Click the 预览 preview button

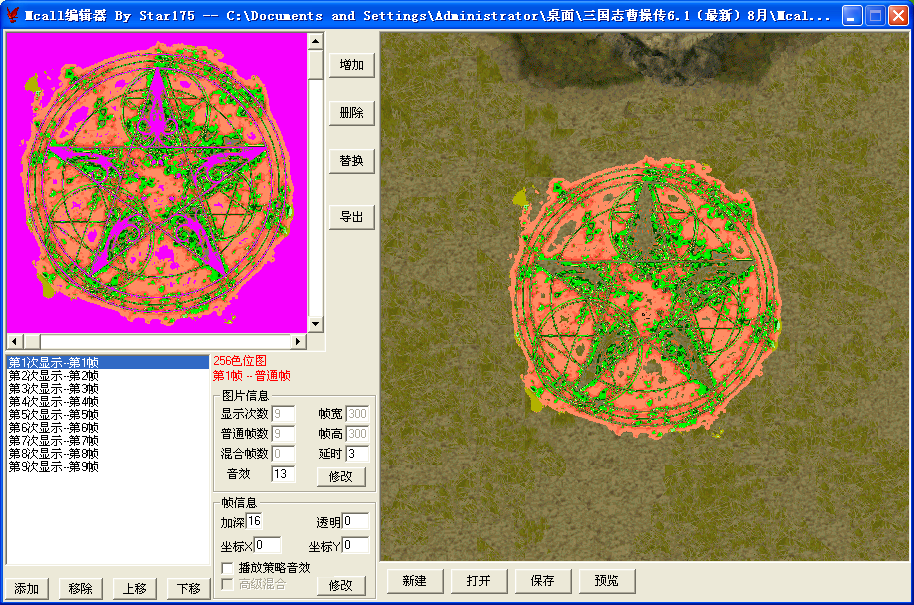pos(607,581)
